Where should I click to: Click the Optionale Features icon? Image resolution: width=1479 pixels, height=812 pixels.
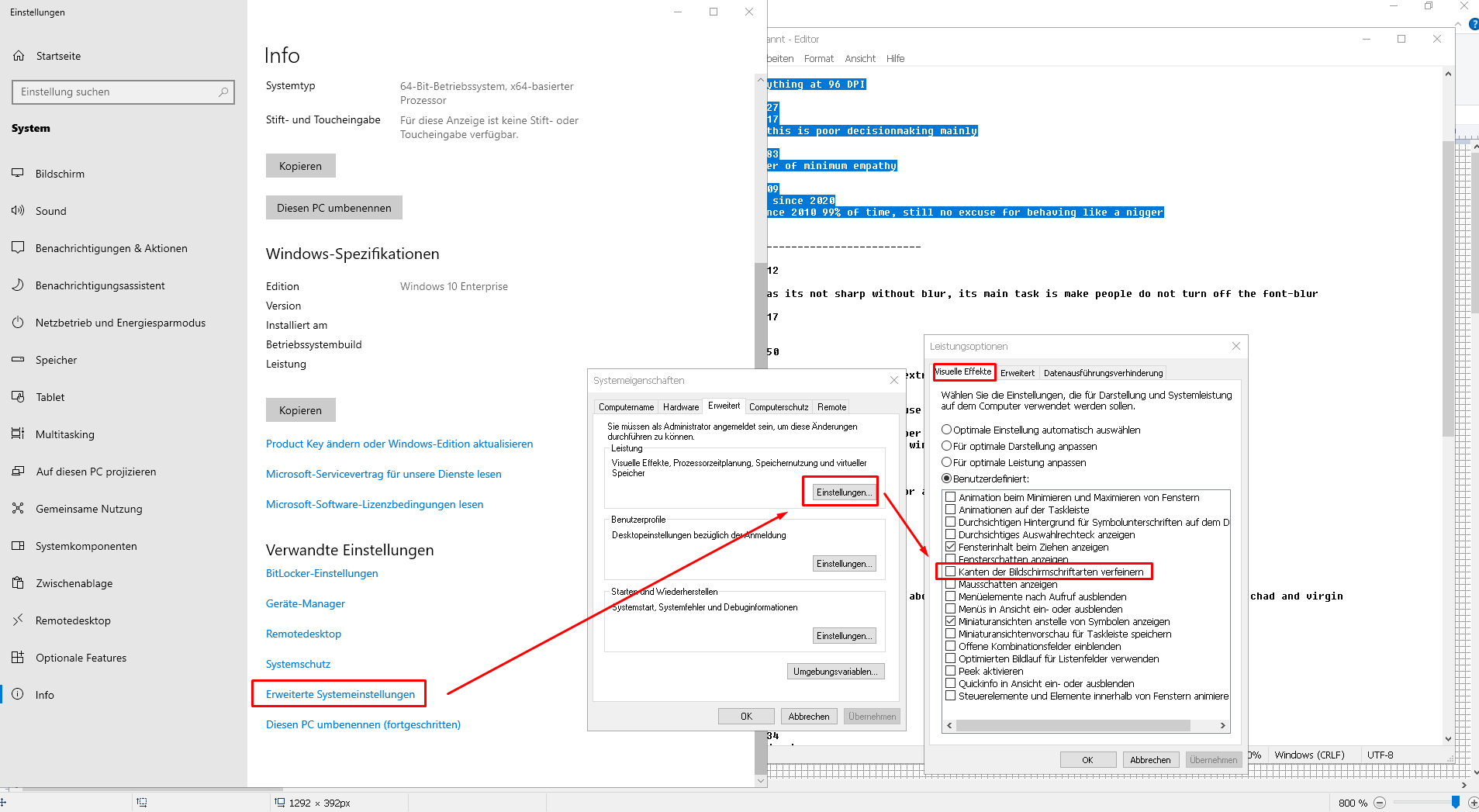coord(18,658)
